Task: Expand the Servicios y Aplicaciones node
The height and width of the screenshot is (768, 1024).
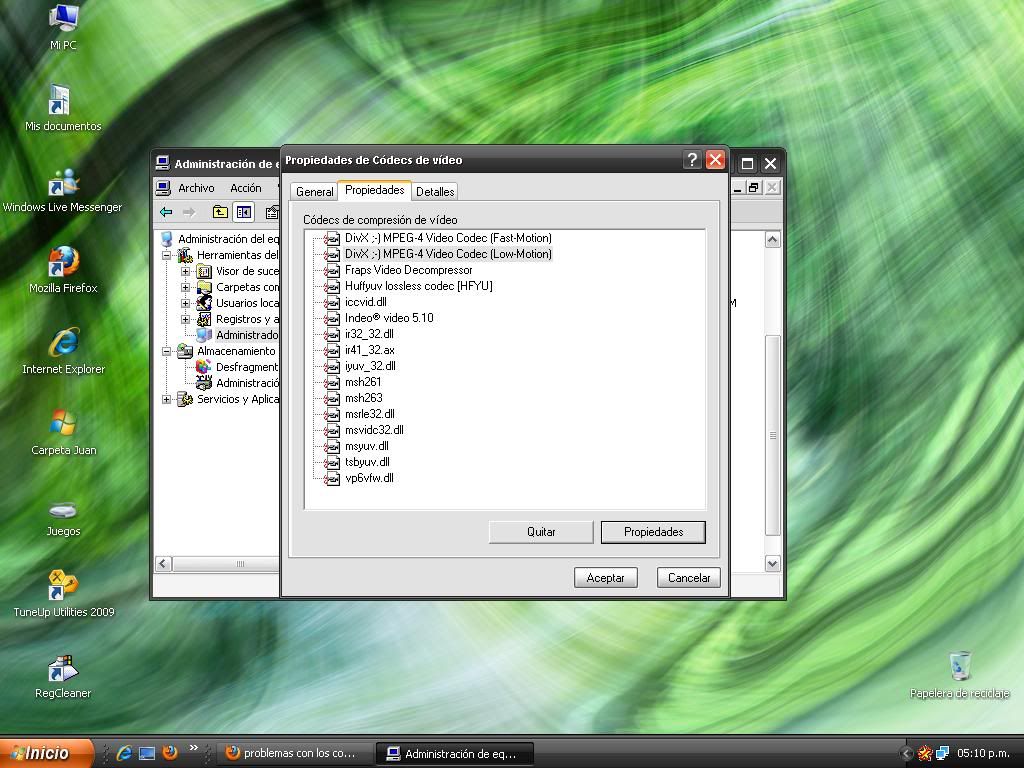Action: tap(167, 399)
